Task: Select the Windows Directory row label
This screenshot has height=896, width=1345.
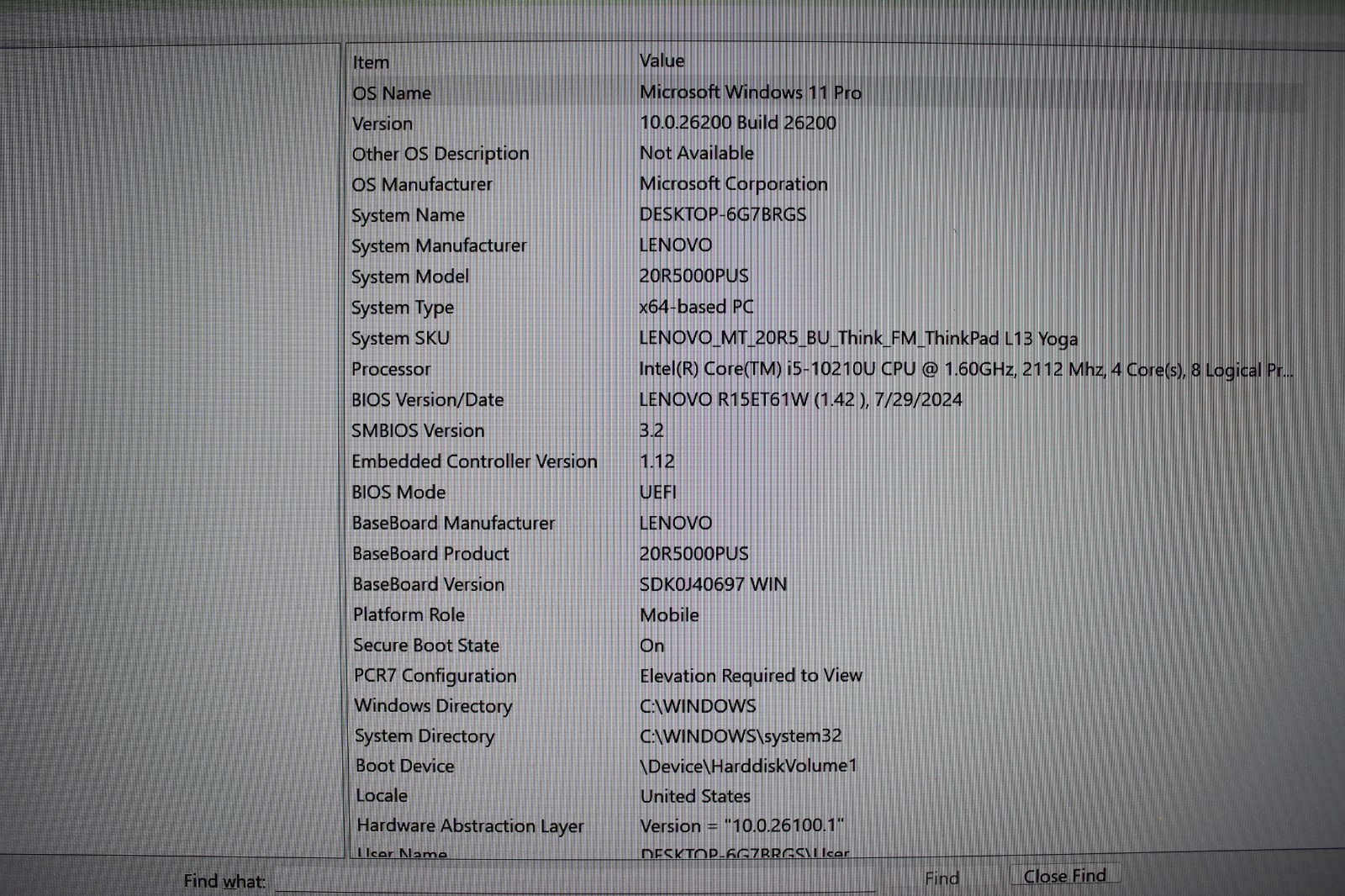Action: (433, 706)
